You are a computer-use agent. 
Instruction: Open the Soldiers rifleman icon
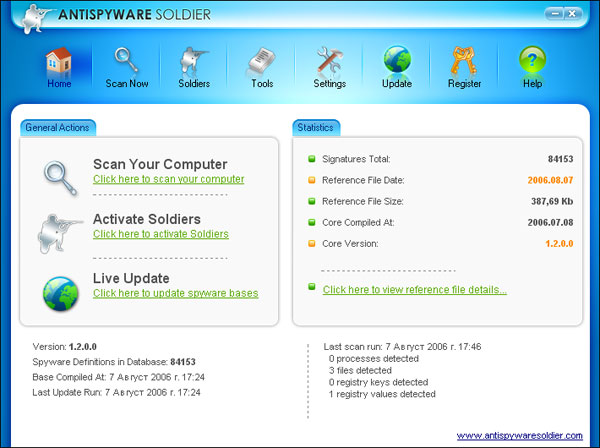click(194, 60)
